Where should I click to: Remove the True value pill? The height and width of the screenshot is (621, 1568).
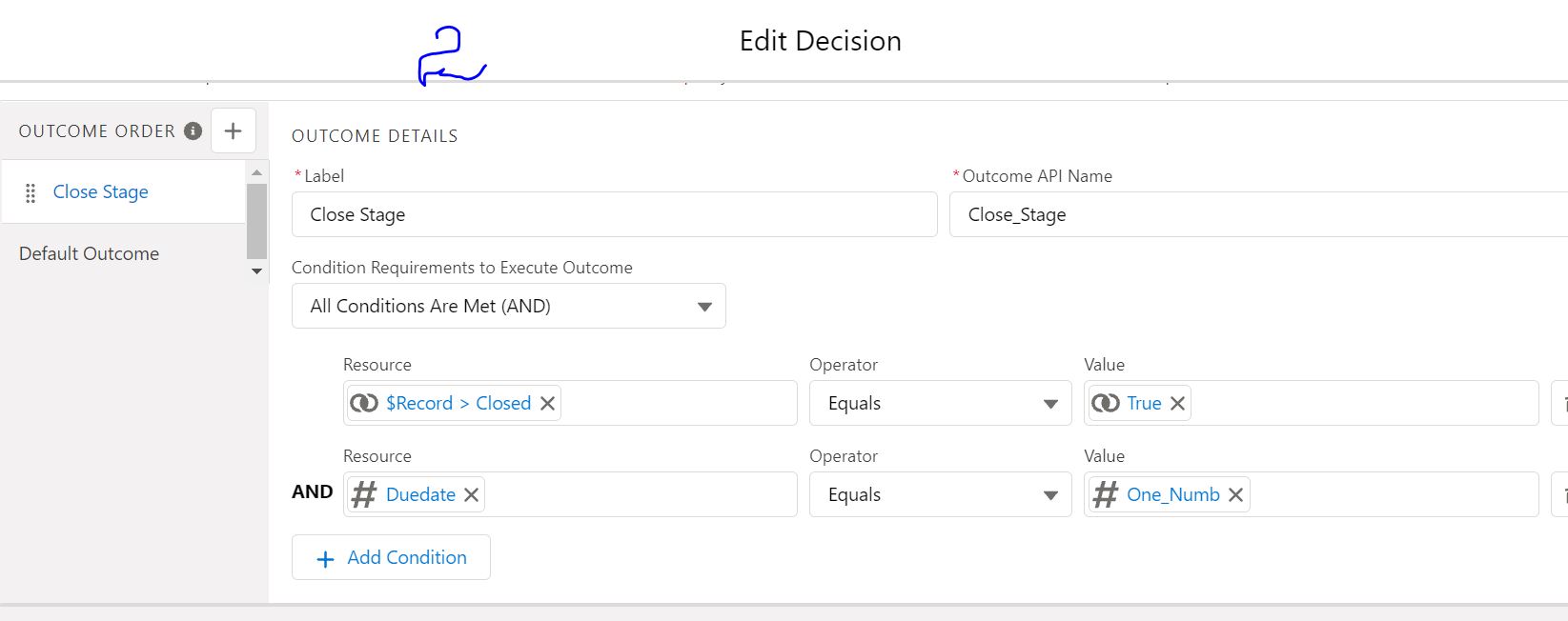tap(1178, 403)
